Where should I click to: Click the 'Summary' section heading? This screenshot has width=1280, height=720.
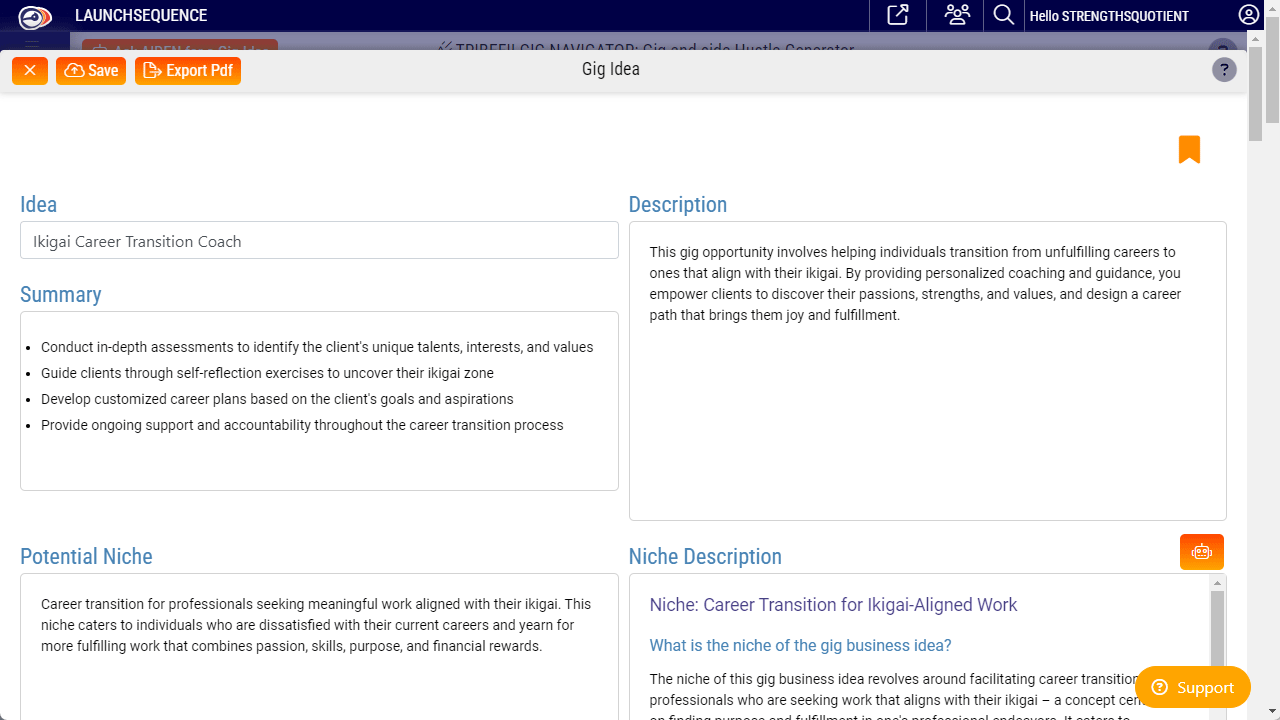61,294
